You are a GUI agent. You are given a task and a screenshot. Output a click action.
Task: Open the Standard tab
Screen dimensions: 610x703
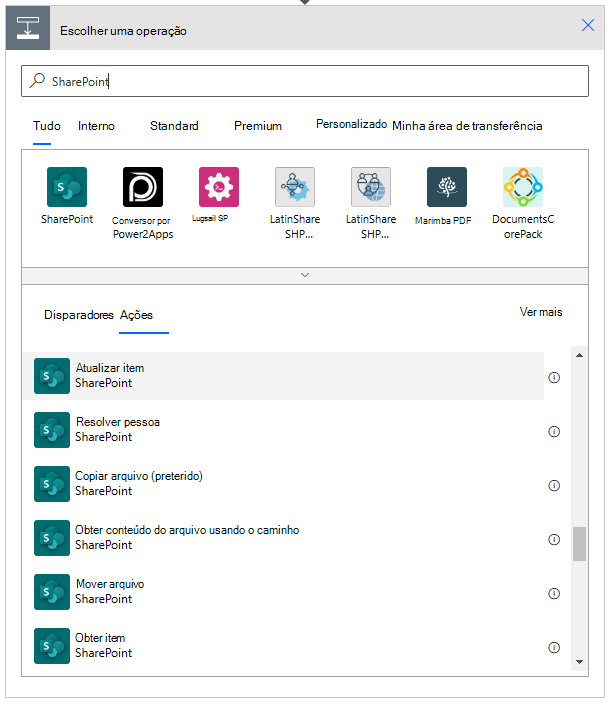click(174, 126)
